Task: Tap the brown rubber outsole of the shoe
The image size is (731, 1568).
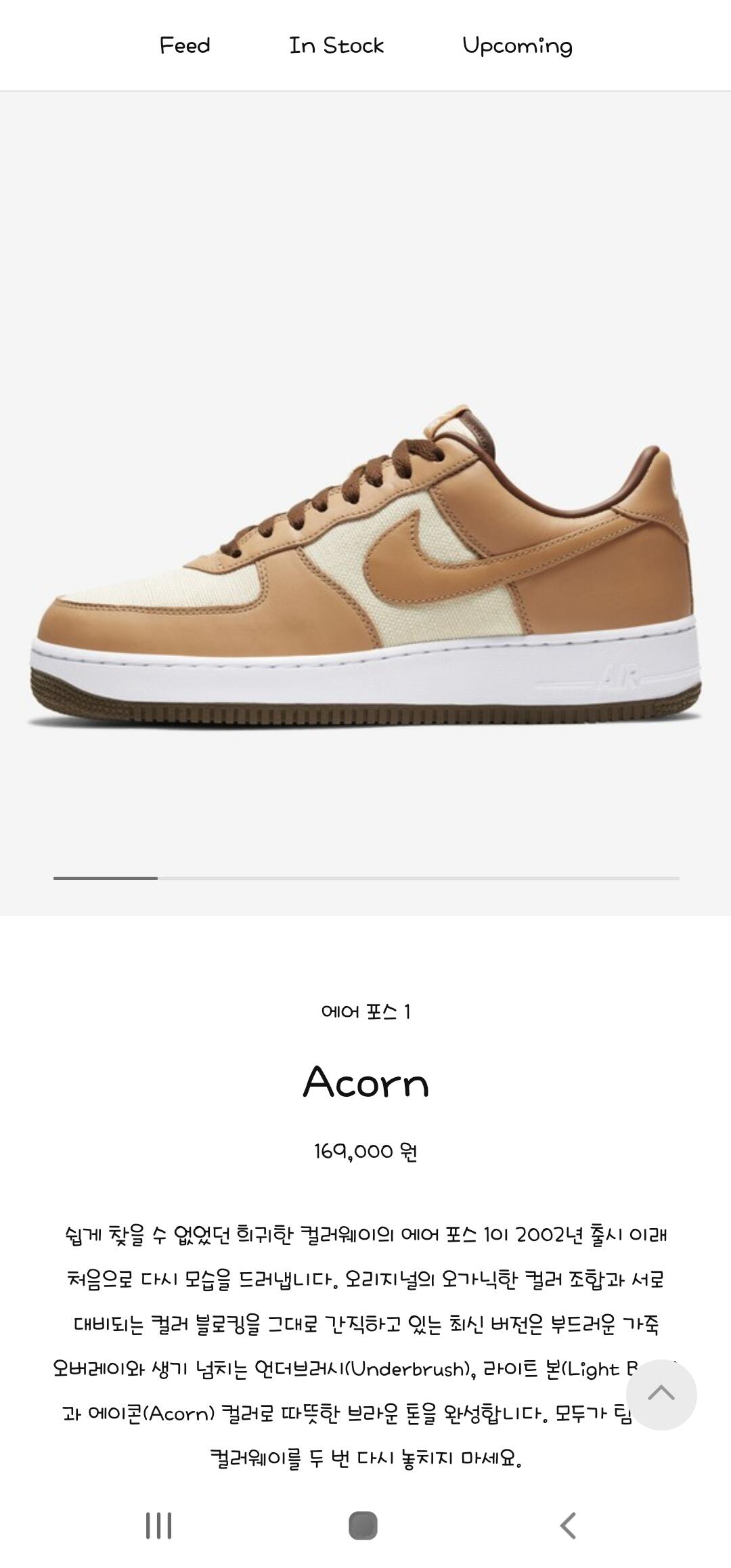Action: pyautogui.click(x=365, y=704)
